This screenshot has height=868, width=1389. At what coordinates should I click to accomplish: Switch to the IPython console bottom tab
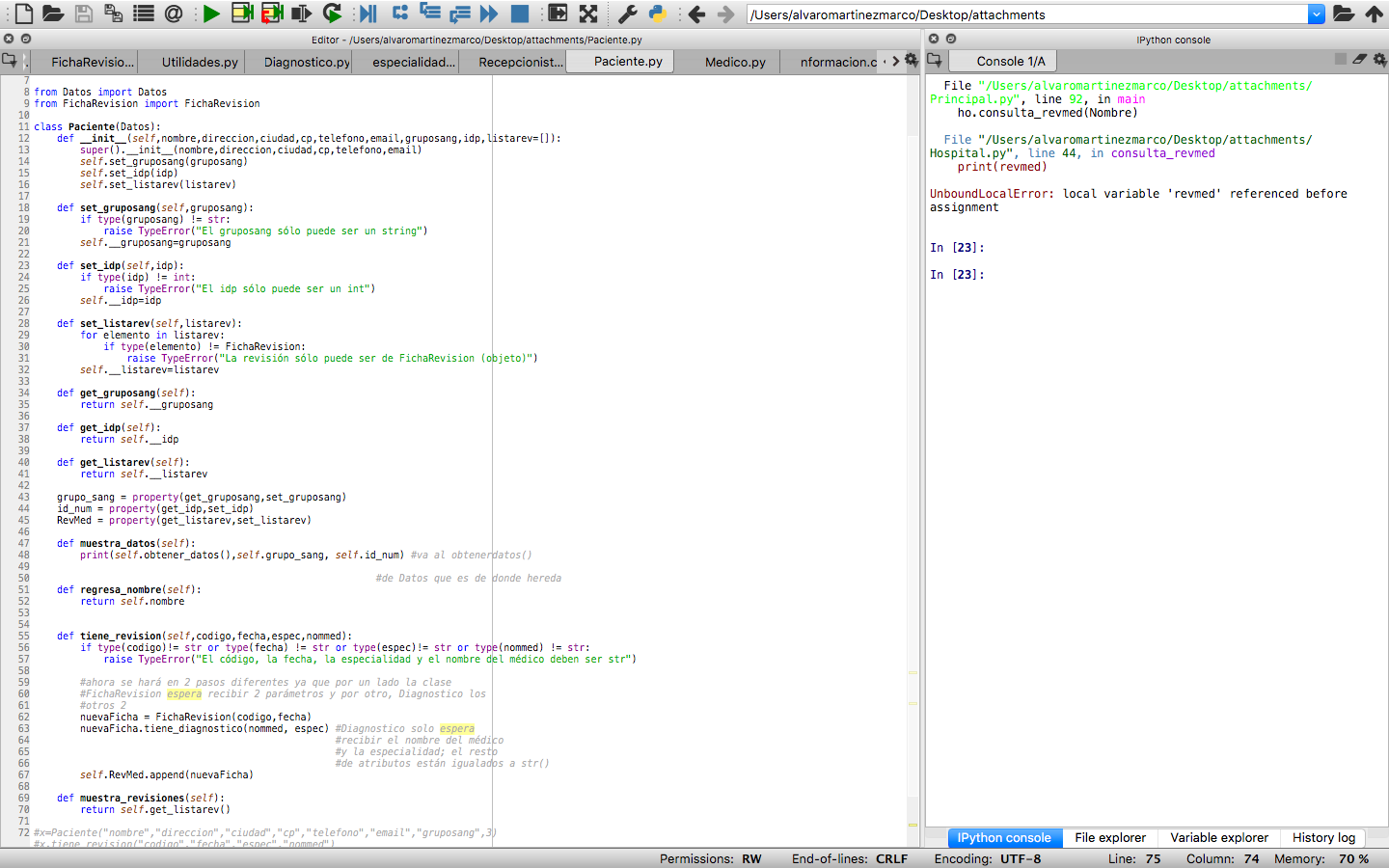pos(1004,837)
